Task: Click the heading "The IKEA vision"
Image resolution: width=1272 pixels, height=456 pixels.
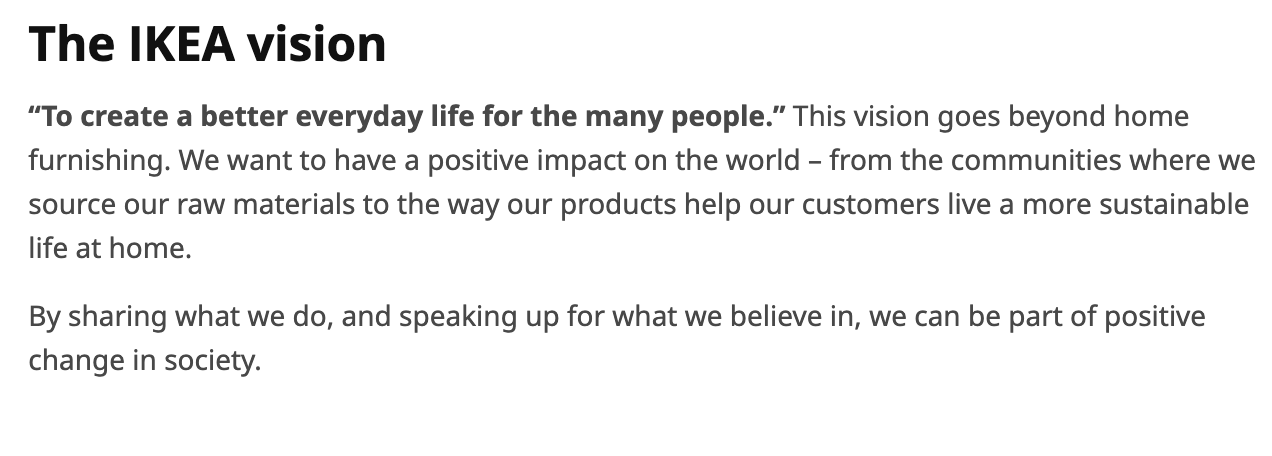Action: click(x=207, y=44)
